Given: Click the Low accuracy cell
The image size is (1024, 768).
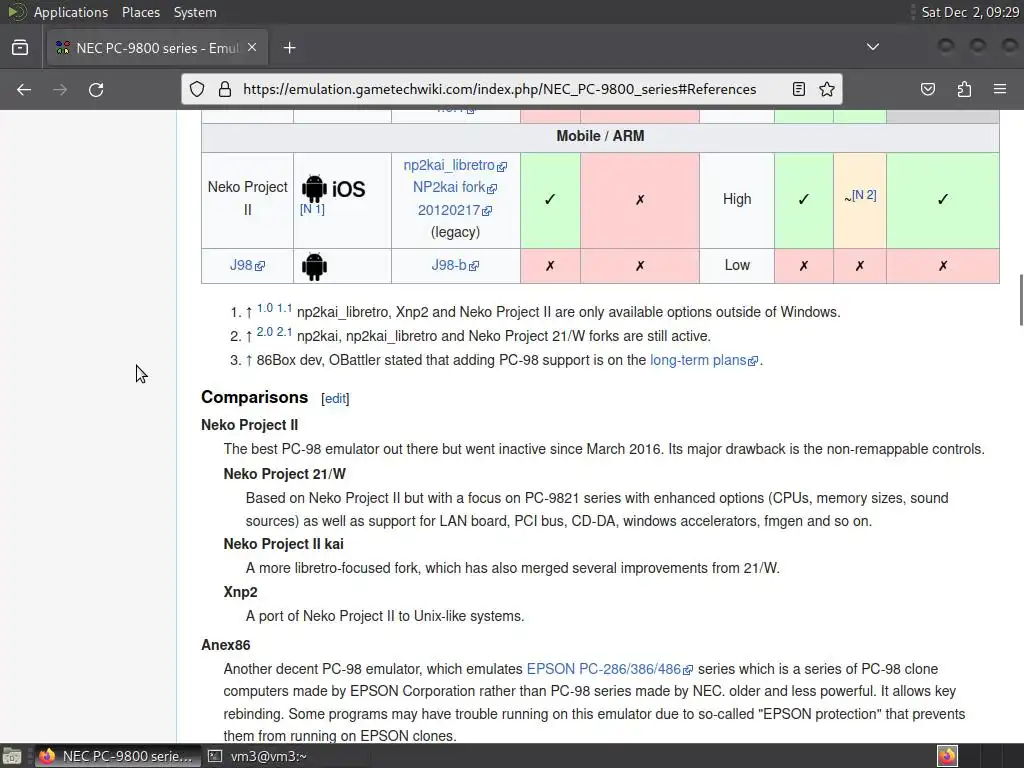Looking at the screenshot, I should point(737,265).
